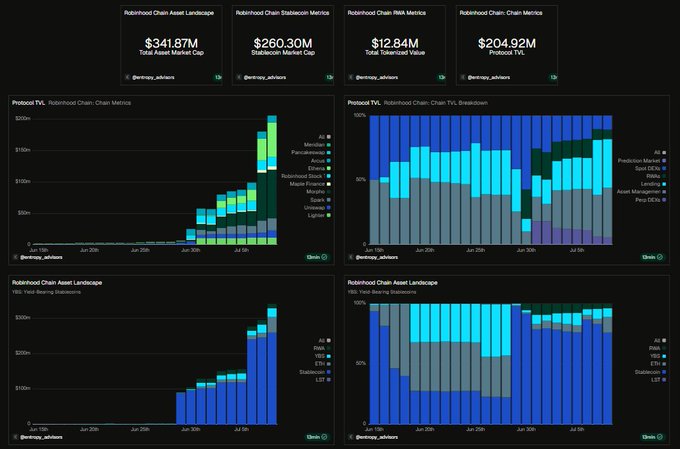Click author avatar icon on Total Asset Market Cap card
680x449 pixels.
128,77
